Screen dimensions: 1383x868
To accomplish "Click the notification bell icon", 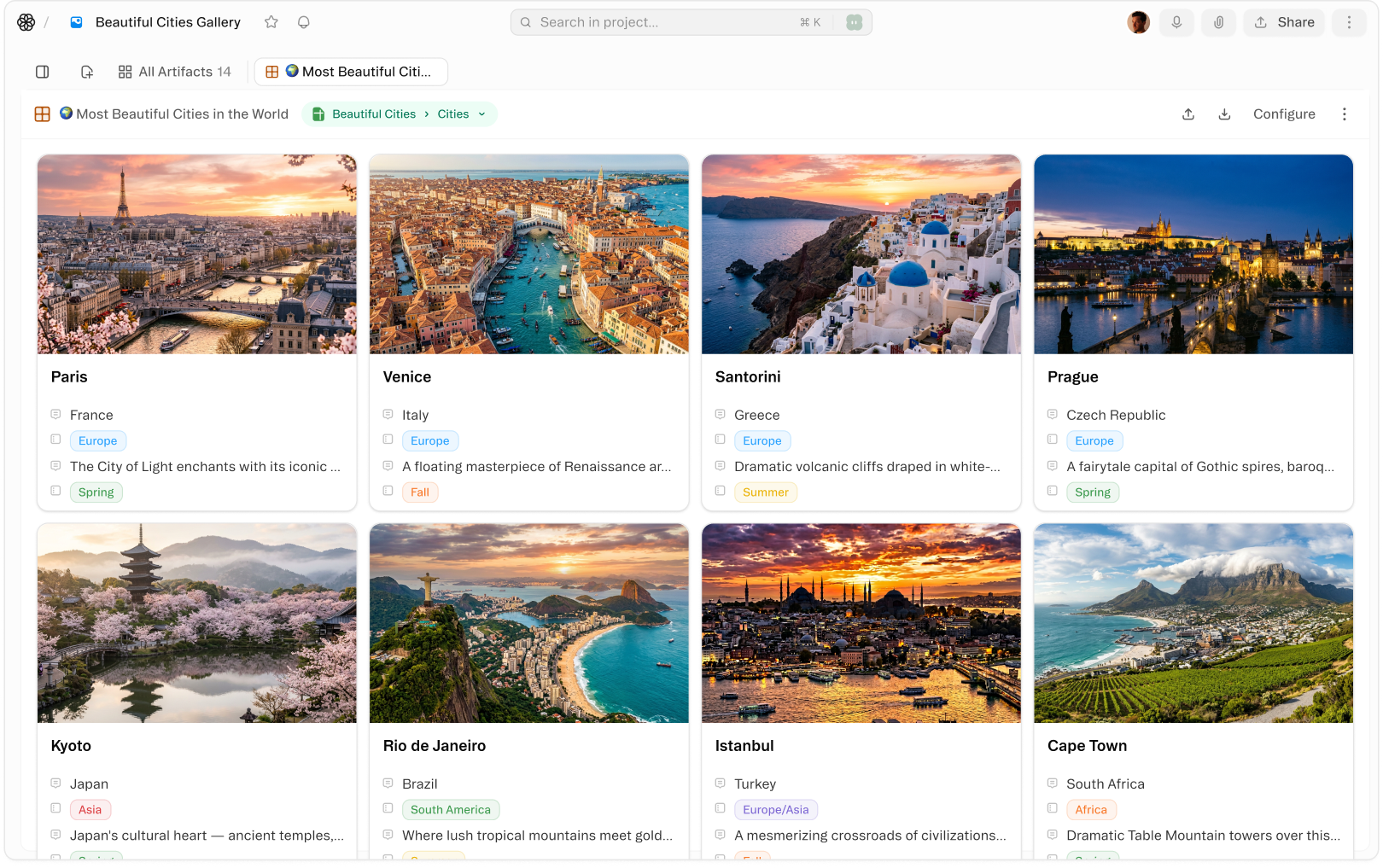I will tap(303, 22).
